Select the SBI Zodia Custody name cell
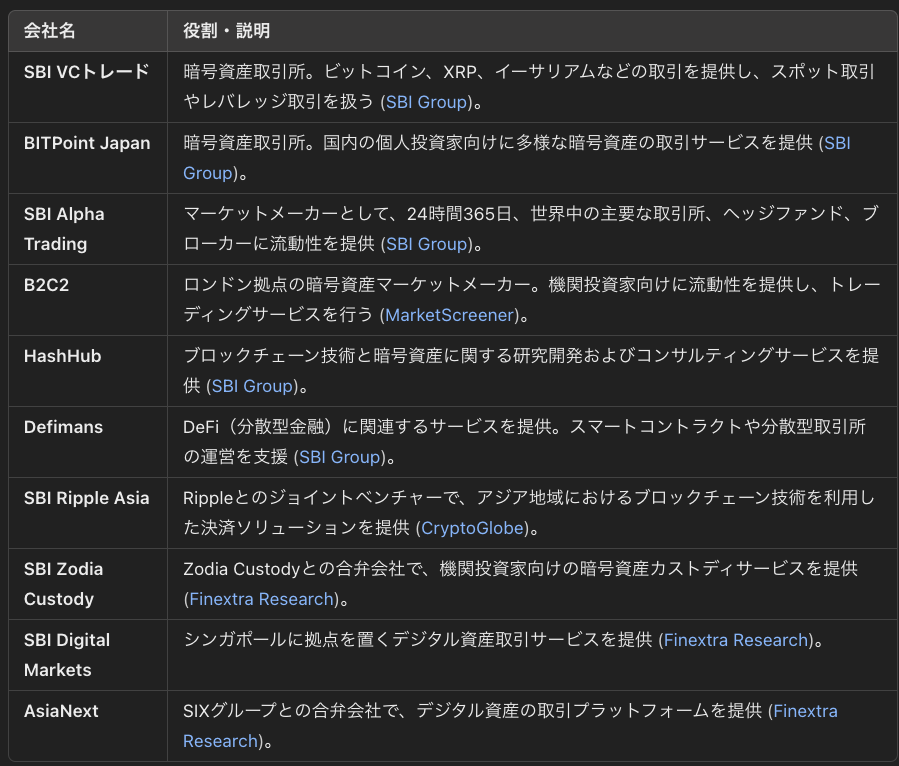 click(x=88, y=584)
